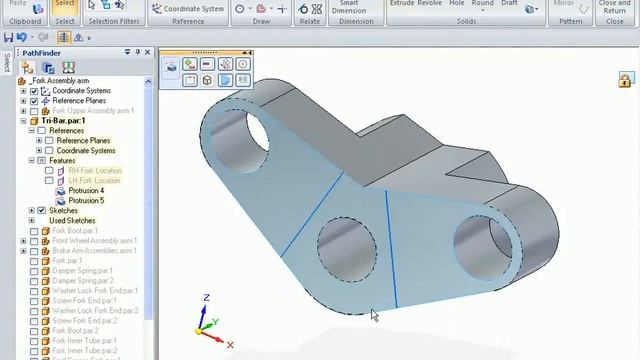
Task: Collapse the References node
Action: 31,131
